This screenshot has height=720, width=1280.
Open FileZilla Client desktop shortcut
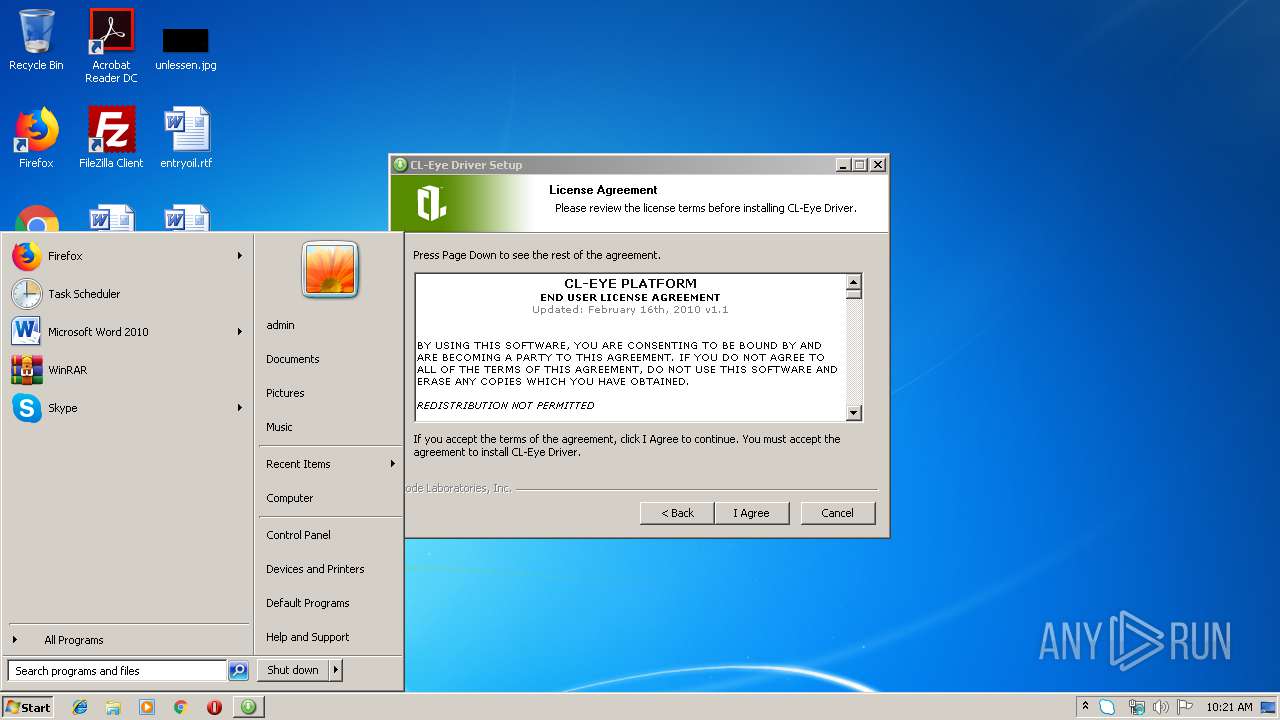coord(111,138)
